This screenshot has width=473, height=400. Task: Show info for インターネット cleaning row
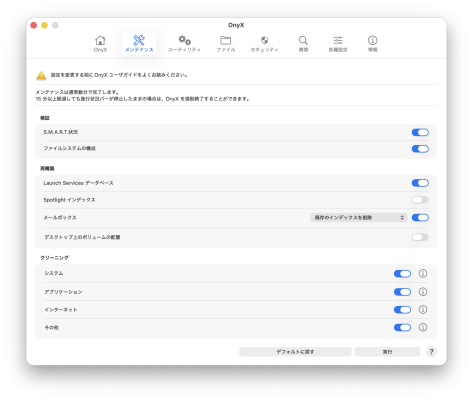pyautogui.click(x=423, y=310)
